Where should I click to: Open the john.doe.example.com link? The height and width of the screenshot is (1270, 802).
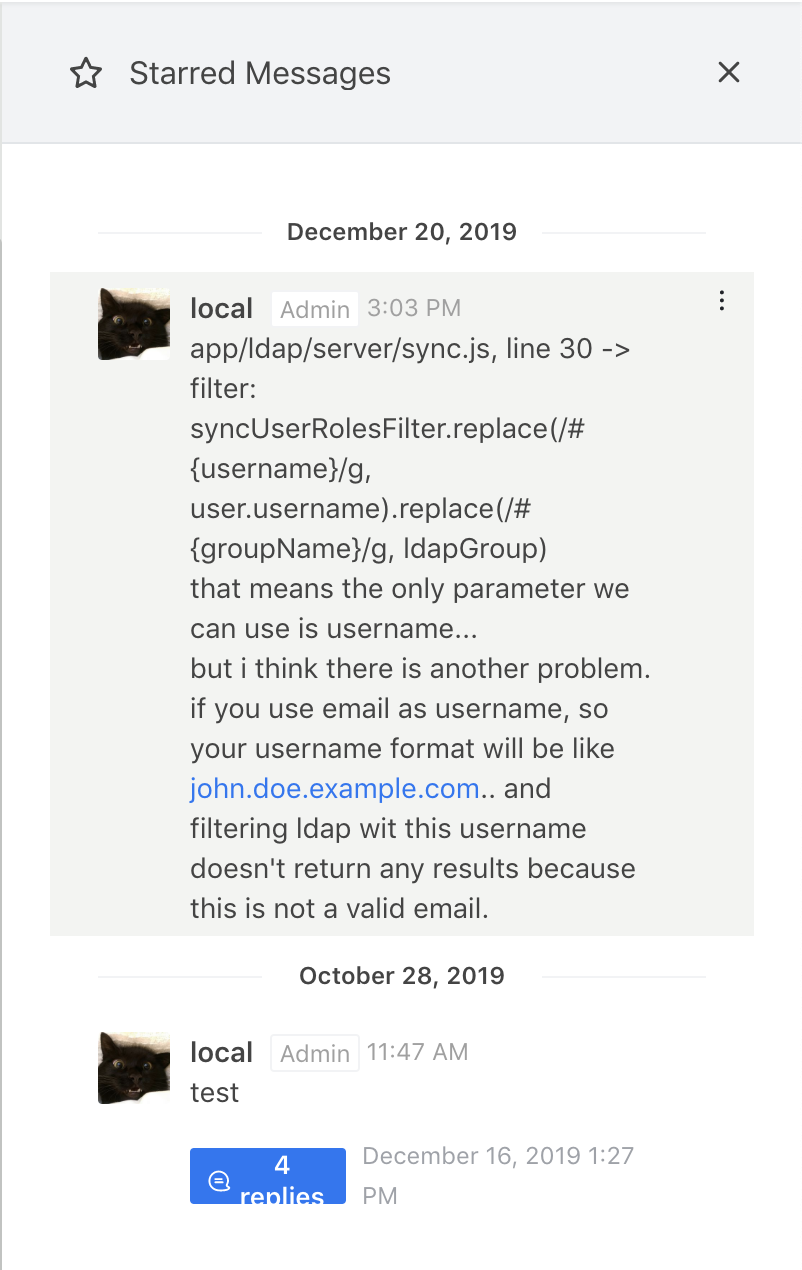tap(335, 789)
